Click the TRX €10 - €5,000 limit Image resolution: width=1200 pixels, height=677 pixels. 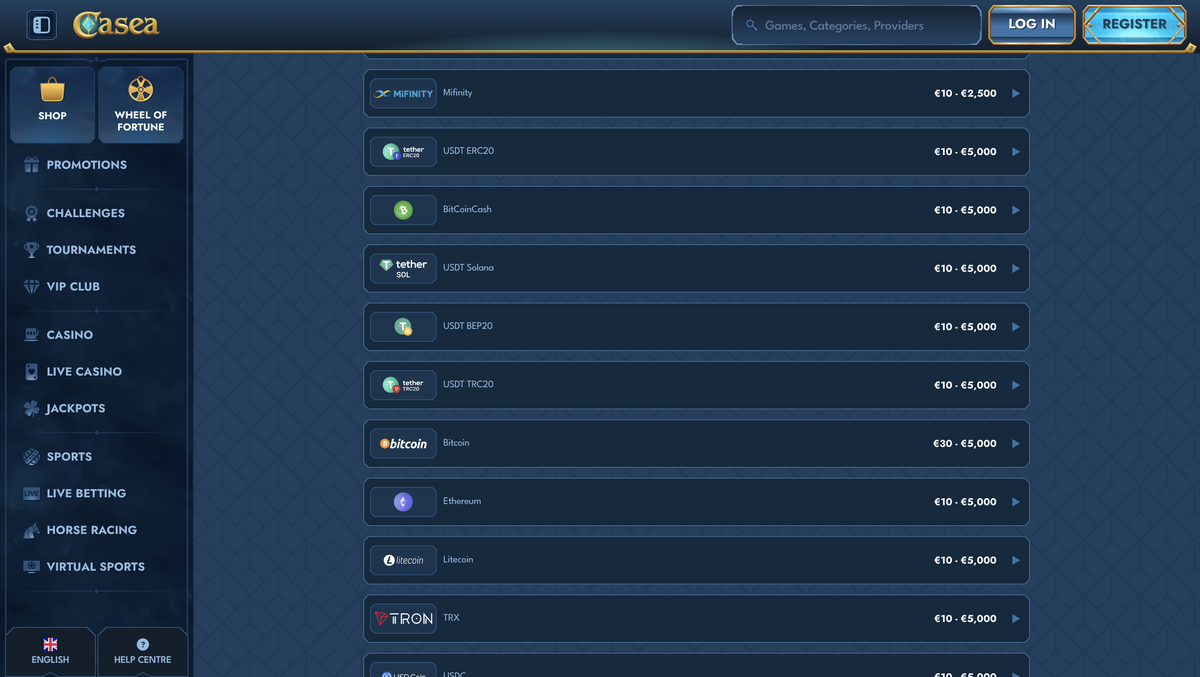pyautogui.click(x=965, y=619)
